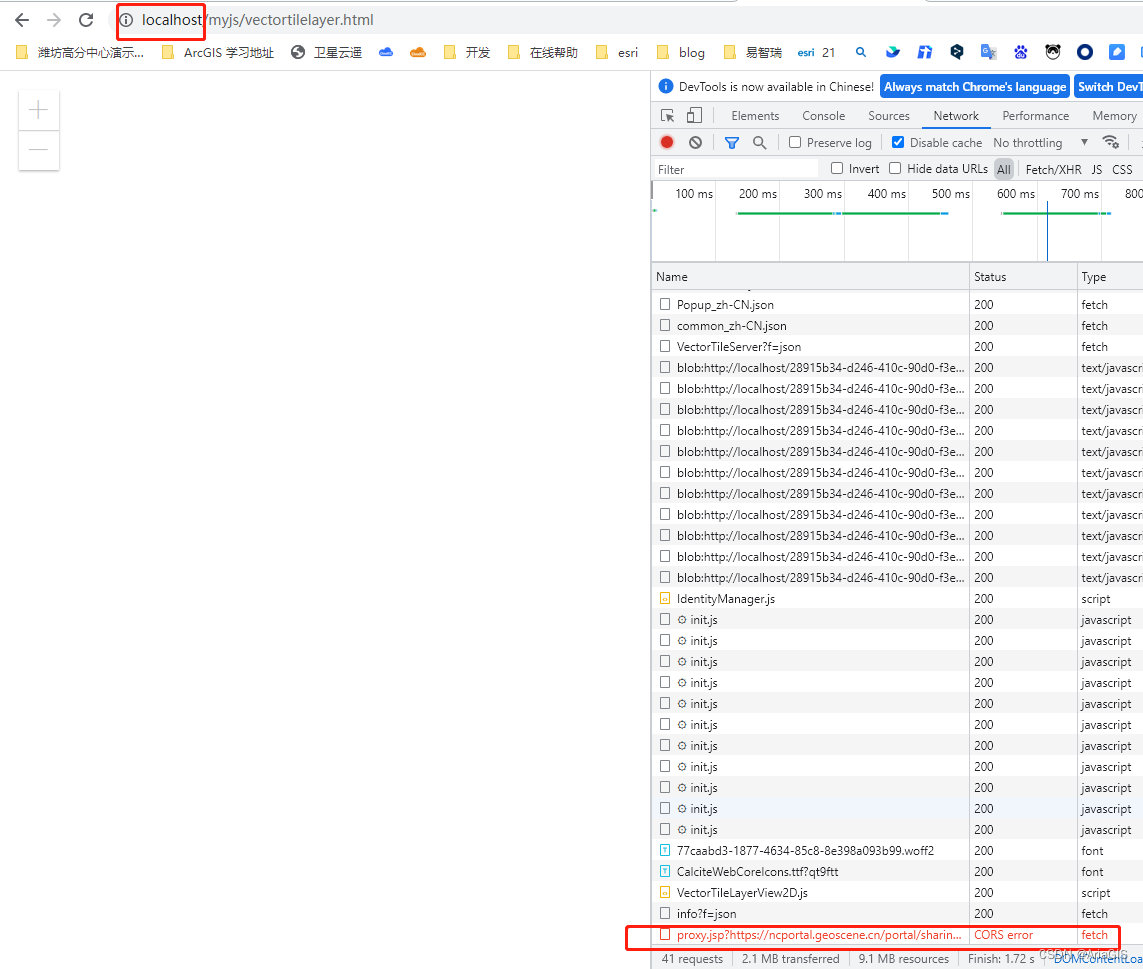Select the VectorTileLayerView2D.js request row
Image resolution: width=1143 pixels, height=969 pixels.
click(897, 892)
